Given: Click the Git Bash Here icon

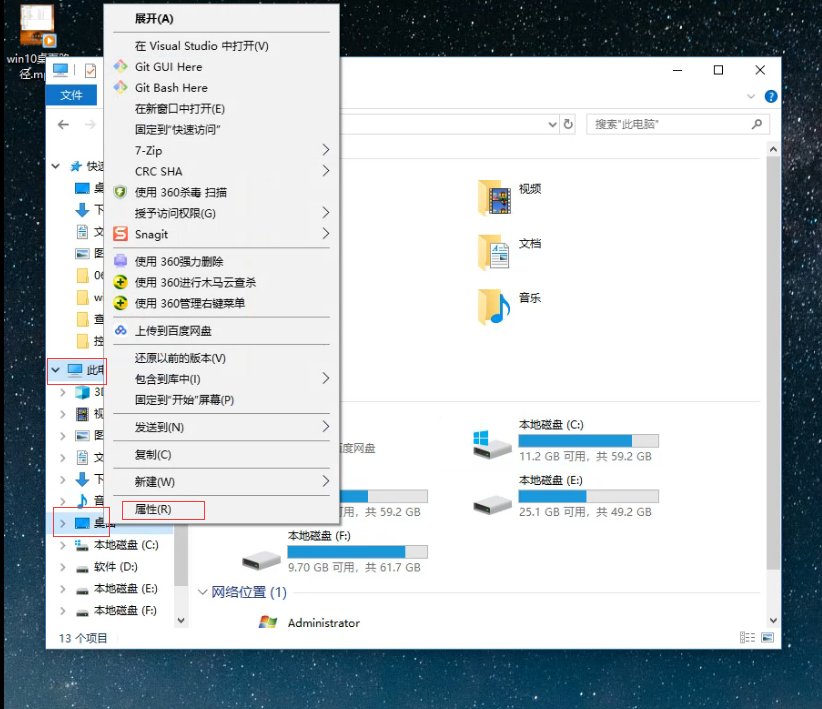Looking at the screenshot, I should tap(120, 88).
